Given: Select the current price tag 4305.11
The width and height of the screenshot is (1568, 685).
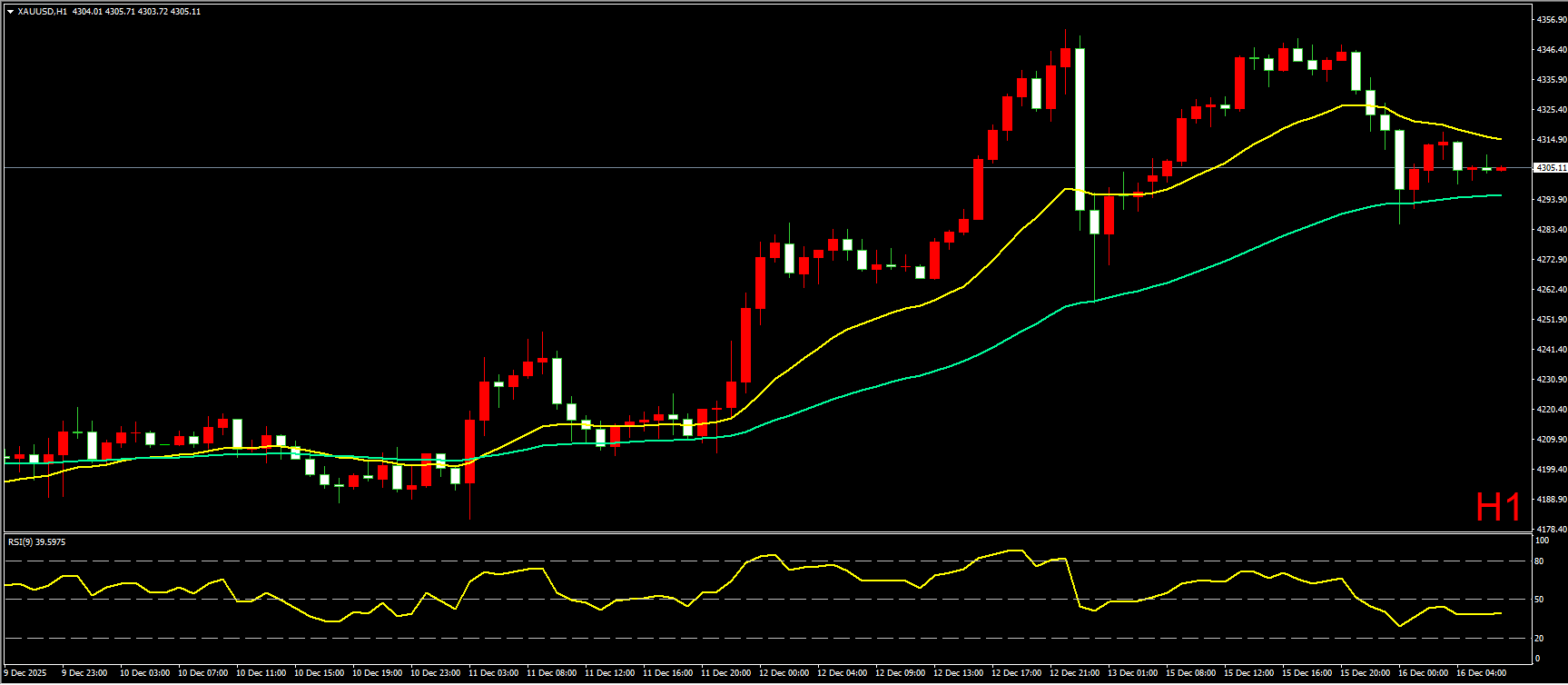Looking at the screenshot, I should tap(1549, 168).
